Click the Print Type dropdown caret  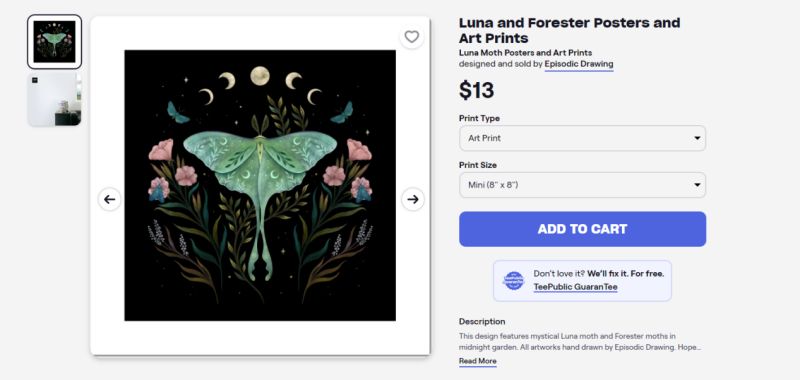pyautogui.click(x=697, y=138)
